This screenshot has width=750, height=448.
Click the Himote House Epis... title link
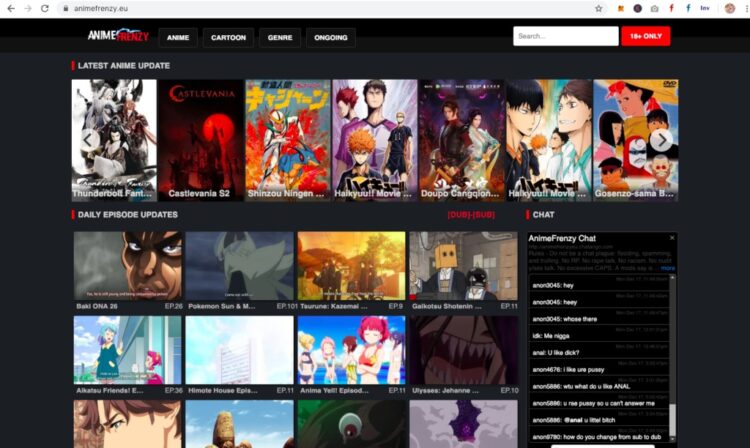(222, 390)
